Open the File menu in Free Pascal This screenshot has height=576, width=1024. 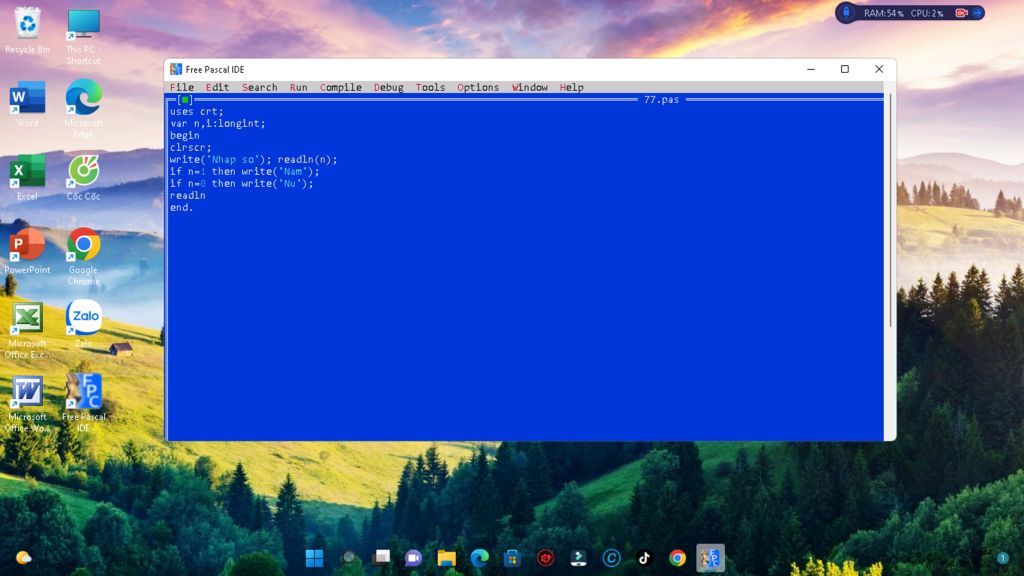click(182, 87)
